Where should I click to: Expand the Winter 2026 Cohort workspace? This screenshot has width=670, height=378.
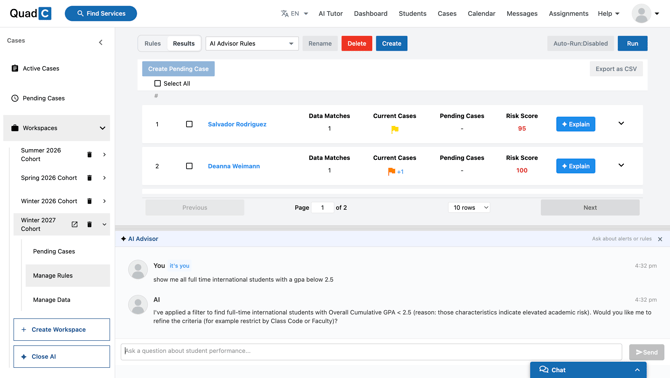(104, 201)
